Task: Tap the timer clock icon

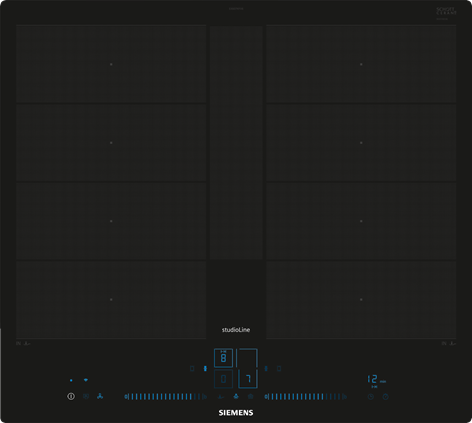Action: click(x=371, y=397)
